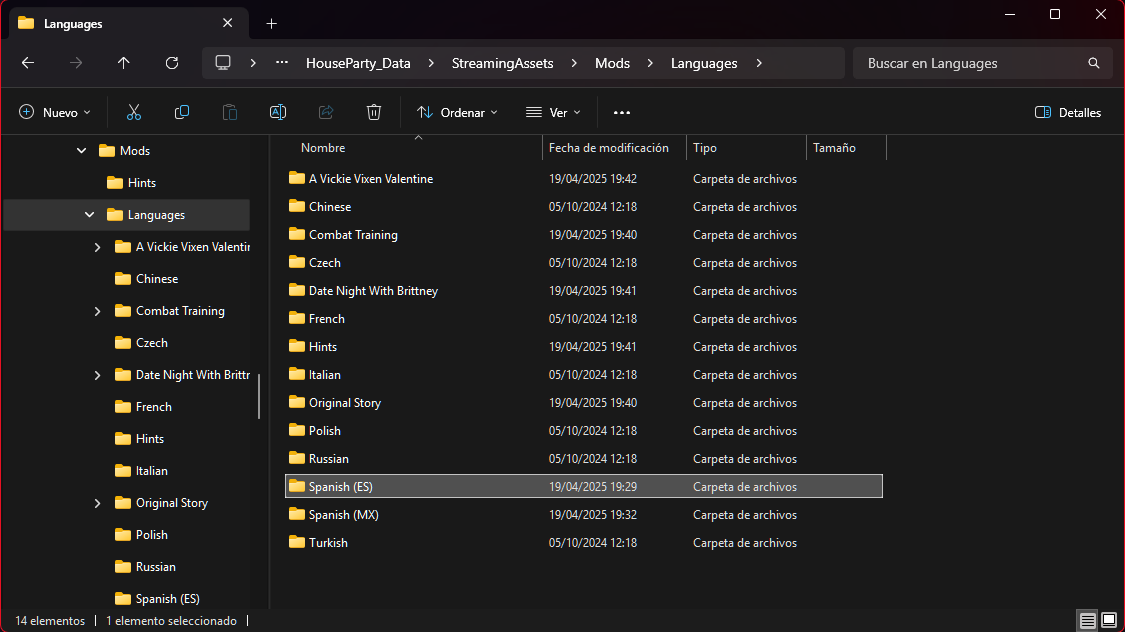Open the Ver dropdown menu
This screenshot has width=1125, height=632.
(x=553, y=113)
